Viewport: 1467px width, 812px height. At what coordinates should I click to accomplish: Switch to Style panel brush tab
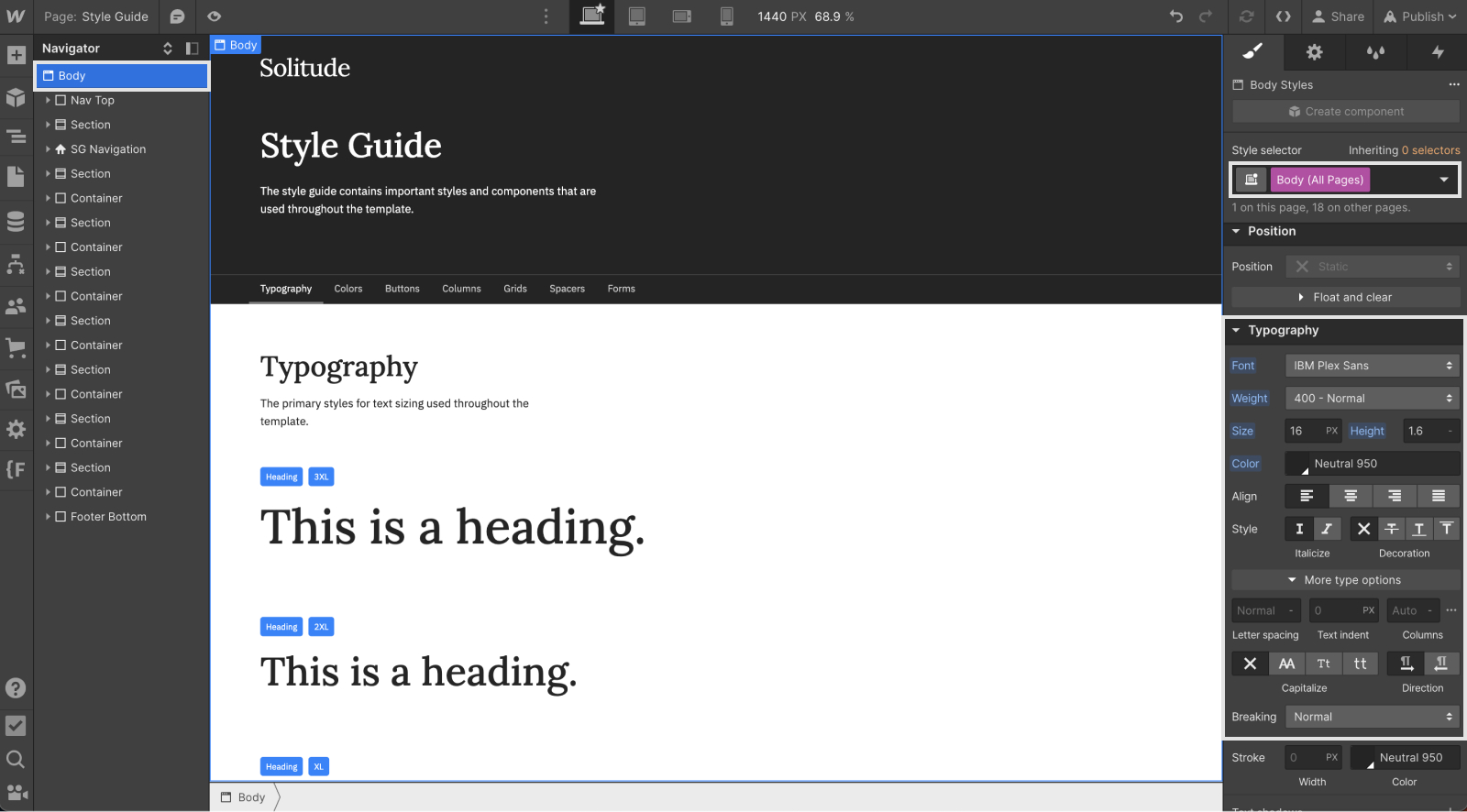[1252, 51]
